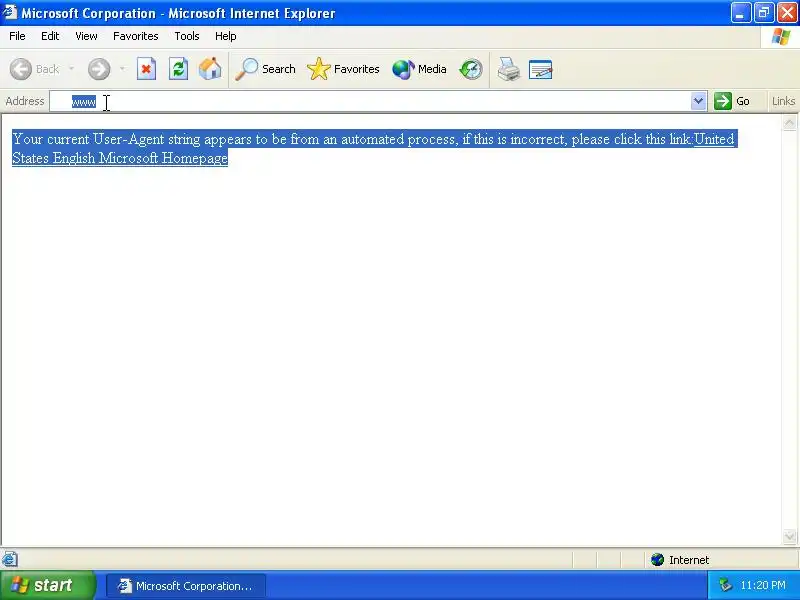Screen dimensions: 800x600
Task: Open the Address bar dropdown list
Action: (x=698, y=101)
